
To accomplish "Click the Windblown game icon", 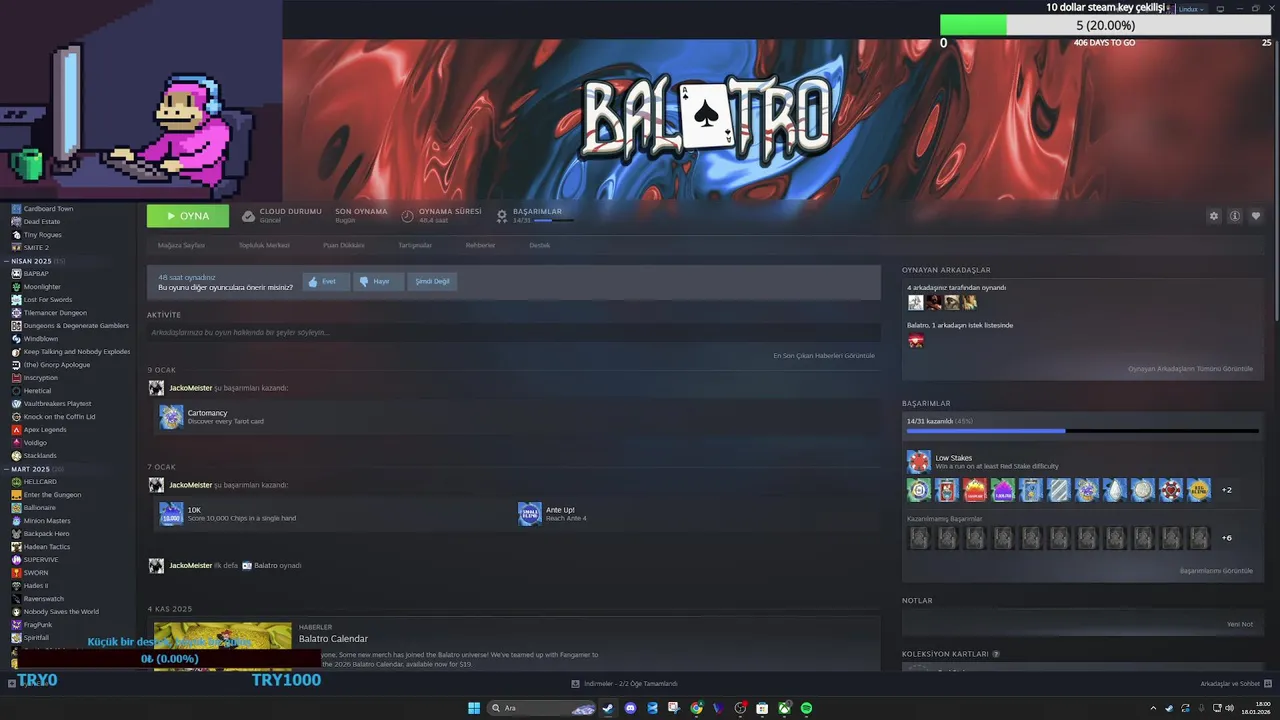I will [x=16, y=339].
